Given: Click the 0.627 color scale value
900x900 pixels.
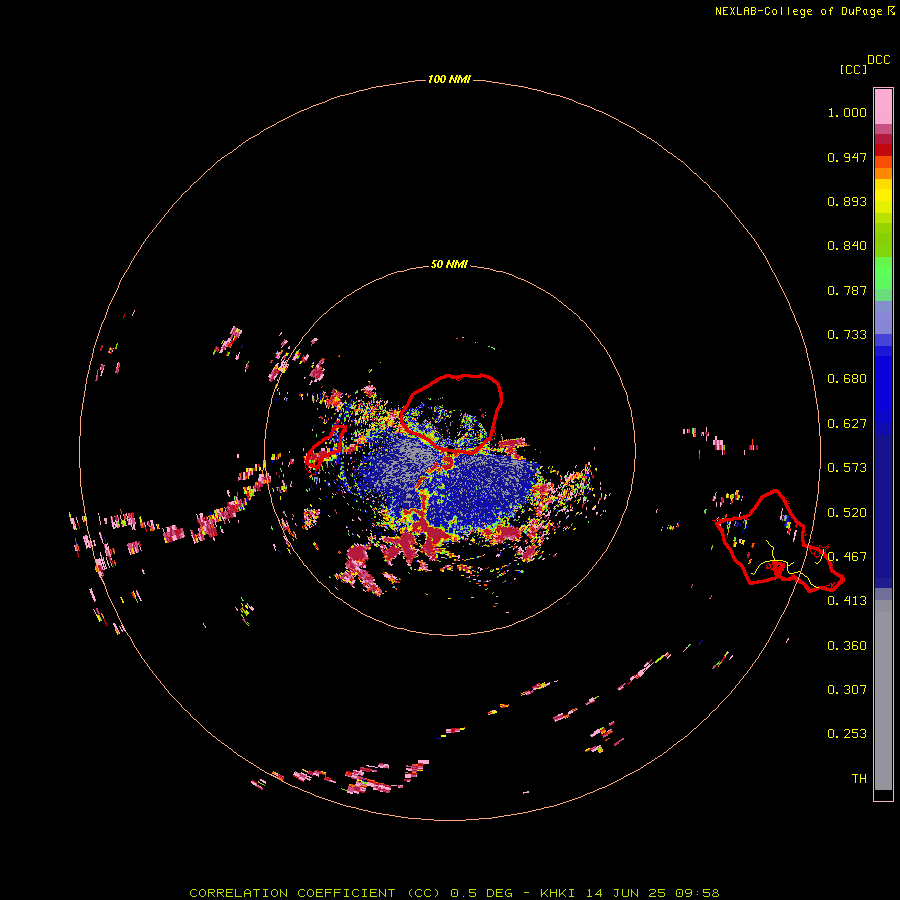Looking at the screenshot, I should pyautogui.click(x=847, y=424).
